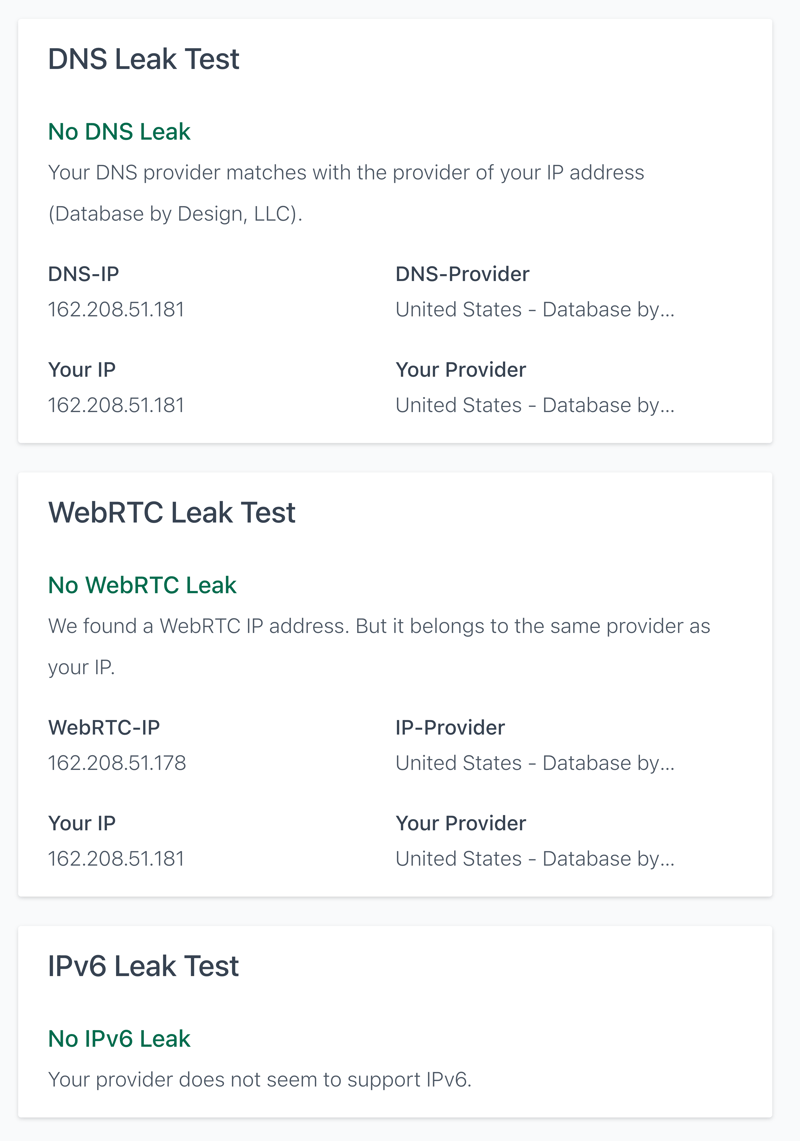This screenshot has width=800, height=1141.
Task: Click the WebRTC-IP label
Action: point(104,728)
